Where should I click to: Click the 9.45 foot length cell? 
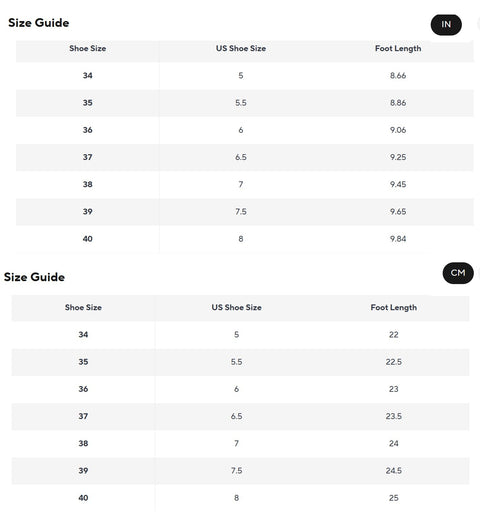pyautogui.click(x=398, y=184)
